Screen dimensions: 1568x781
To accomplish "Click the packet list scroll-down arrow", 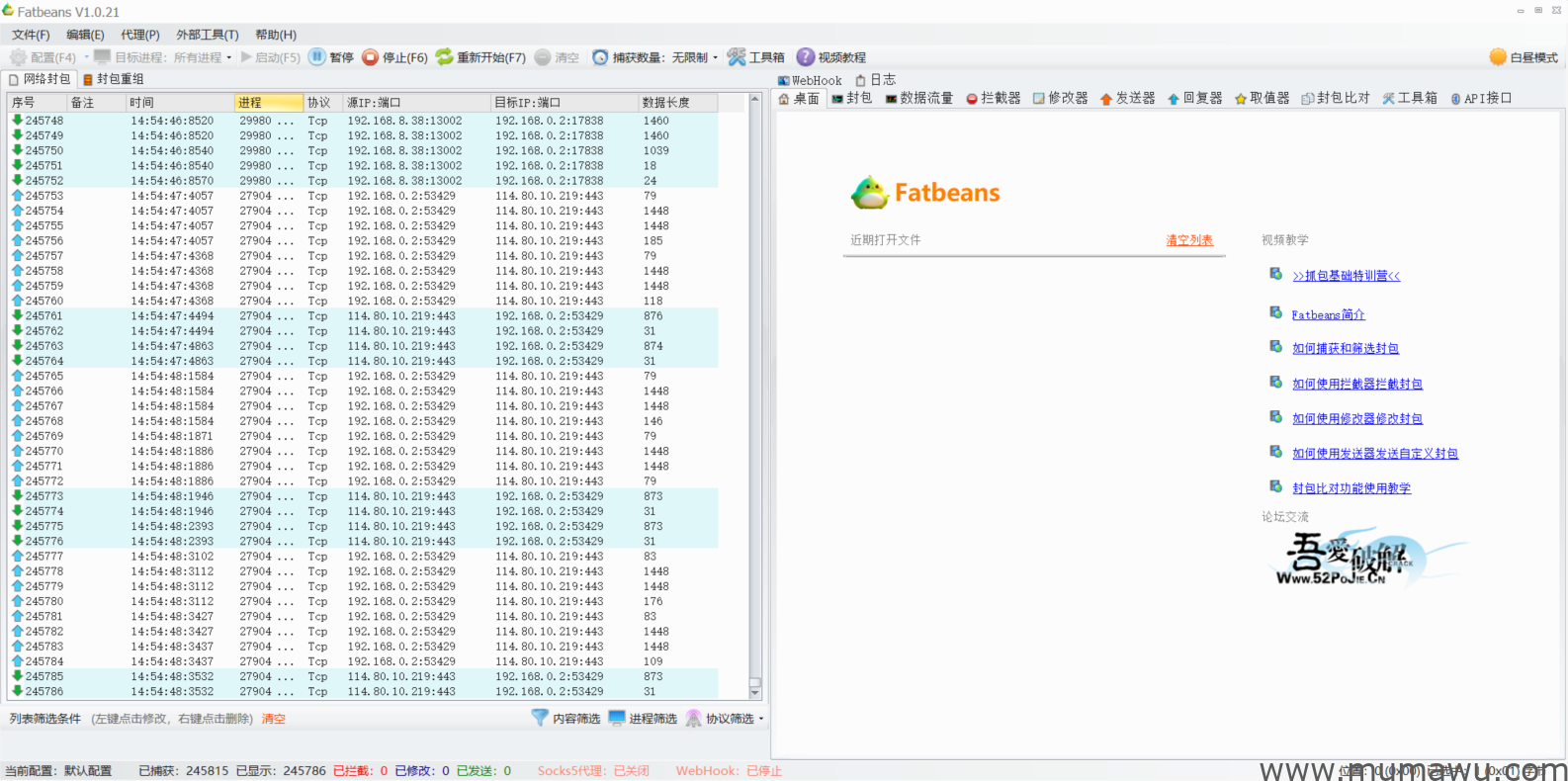I will click(755, 693).
